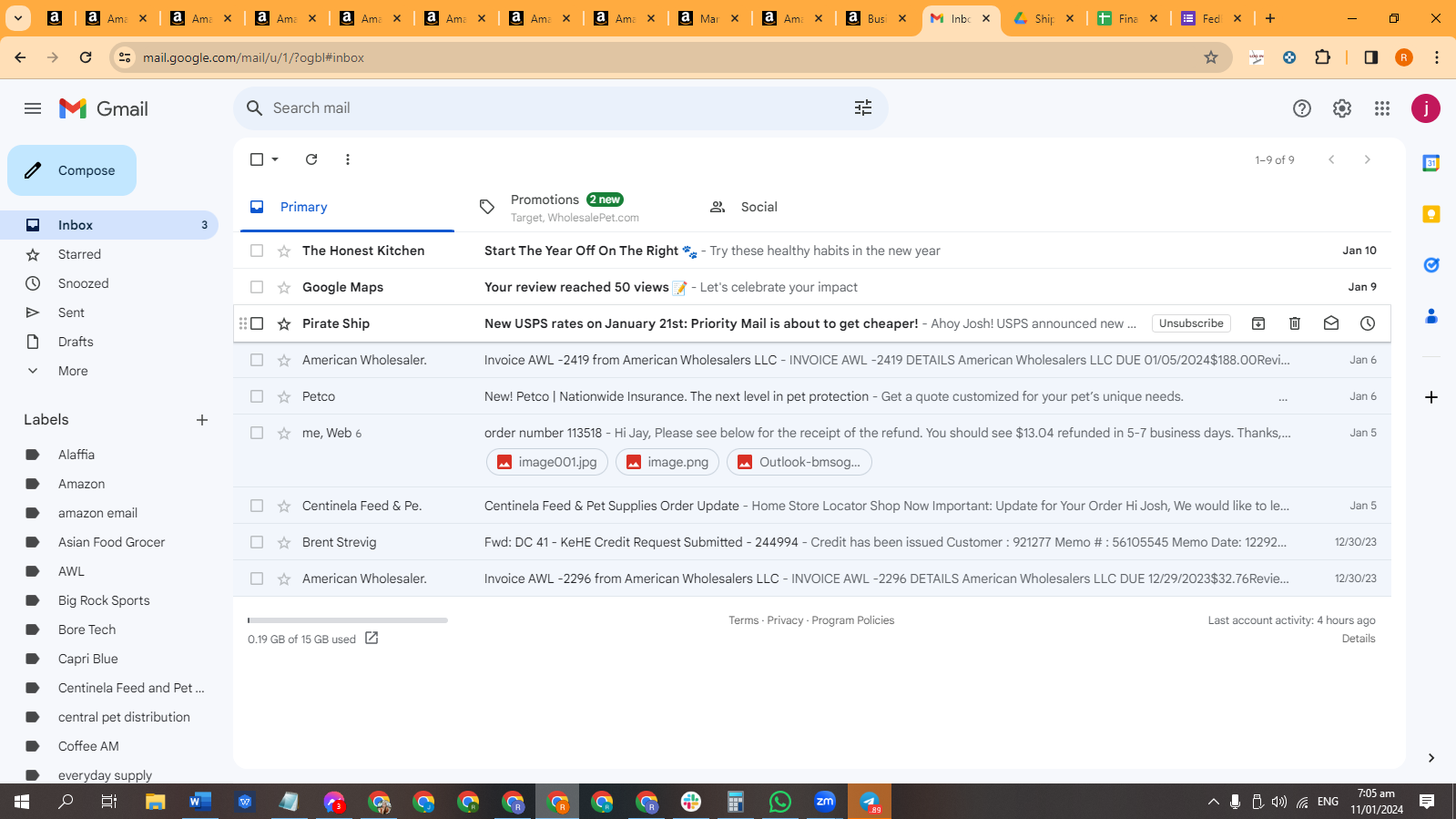Open Slack from the taskbar

click(691, 802)
